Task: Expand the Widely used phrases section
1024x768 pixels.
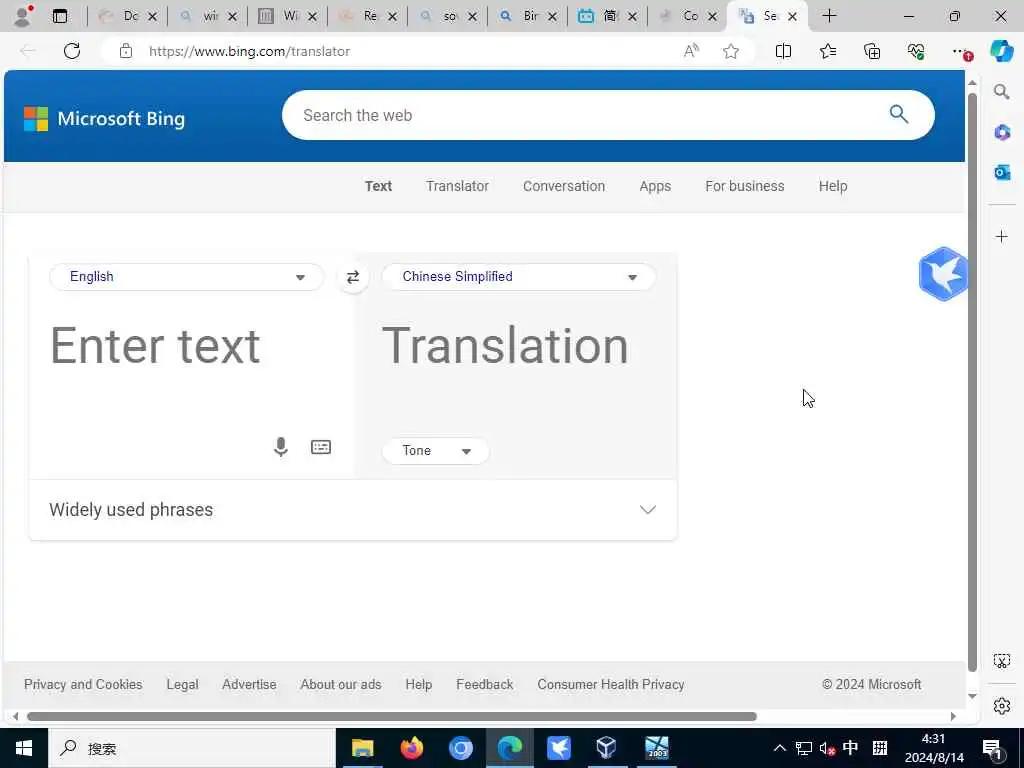Action: coord(353,510)
